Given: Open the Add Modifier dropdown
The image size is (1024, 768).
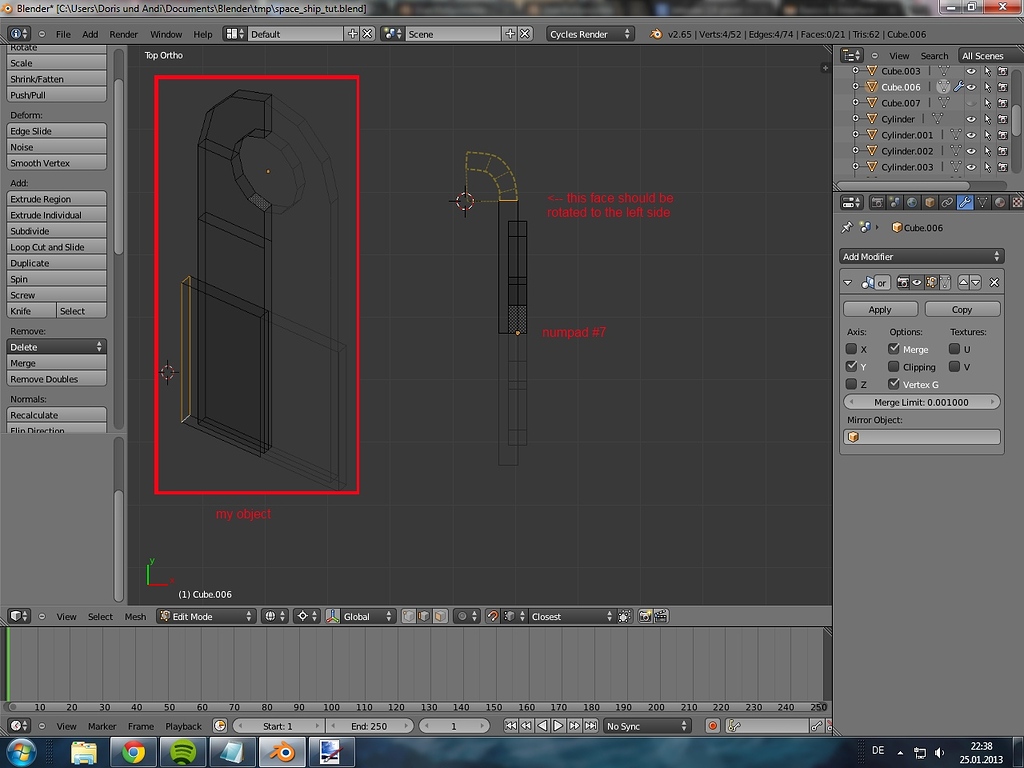Looking at the screenshot, I should 921,257.
